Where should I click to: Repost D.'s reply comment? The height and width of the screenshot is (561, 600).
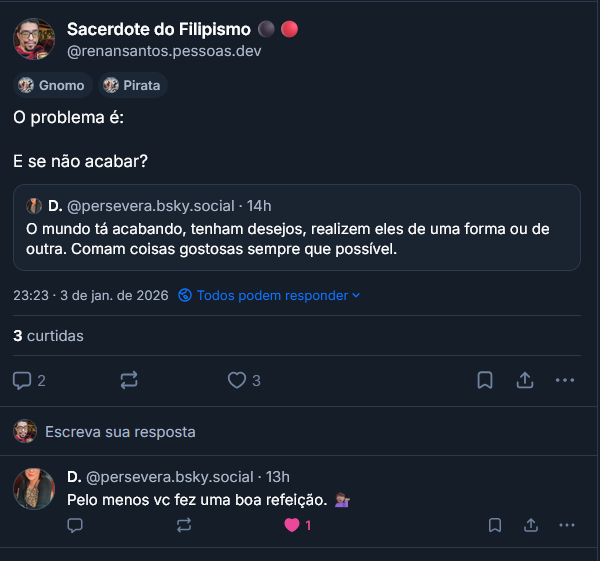coord(183,525)
